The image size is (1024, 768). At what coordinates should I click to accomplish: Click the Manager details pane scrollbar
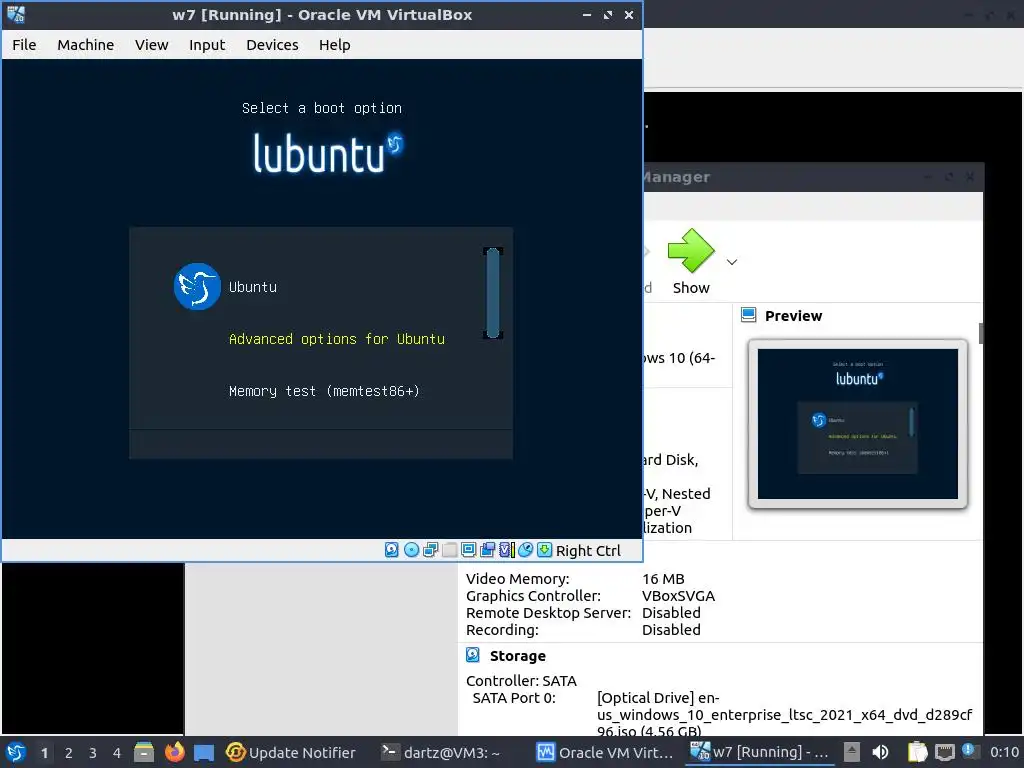tap(981, 333)
